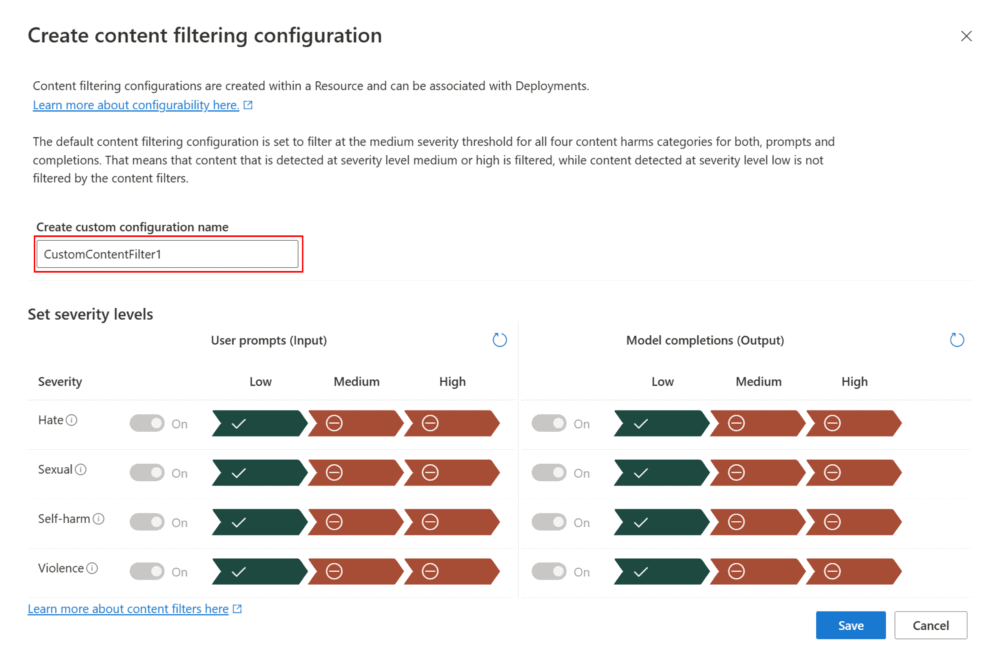Focus the custom configuration name field
1000x670 pixels.
point(167,254)
